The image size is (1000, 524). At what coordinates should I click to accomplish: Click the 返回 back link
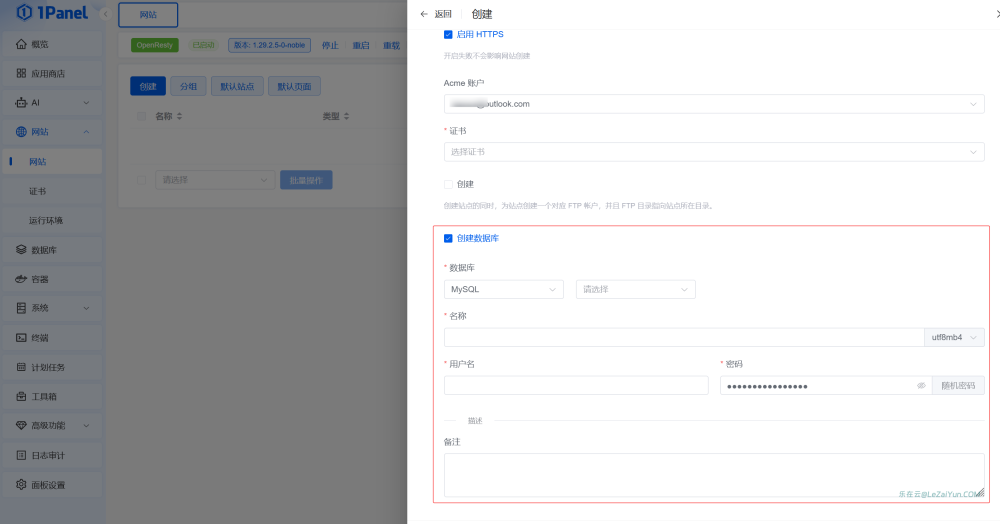(443, 14)
